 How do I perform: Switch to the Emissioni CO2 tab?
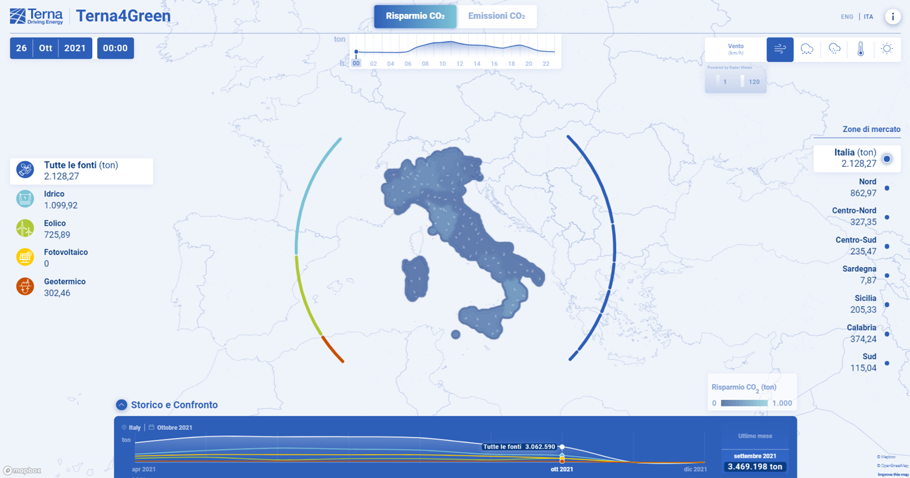(497, 16)
